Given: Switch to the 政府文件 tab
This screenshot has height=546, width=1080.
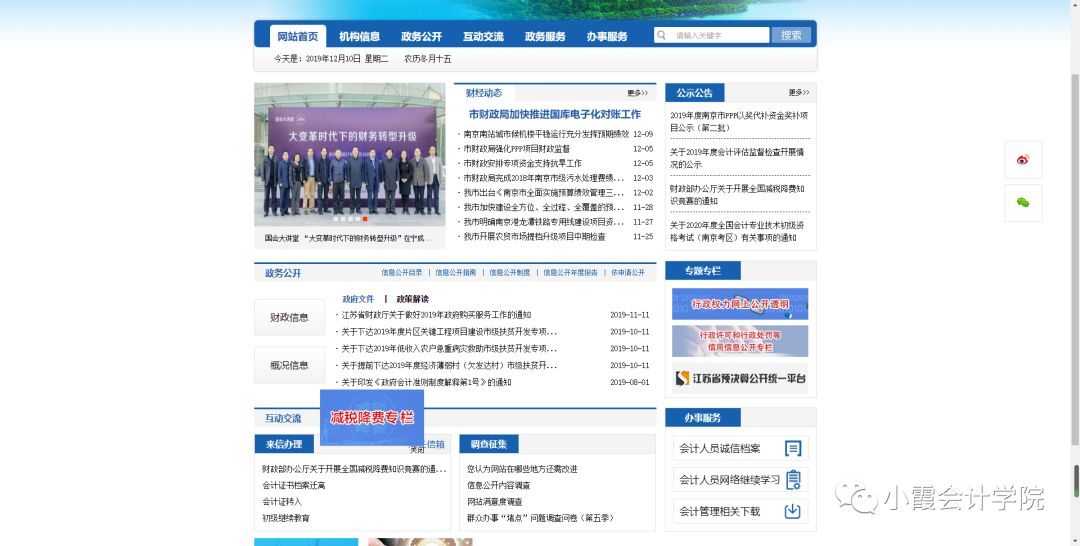Looking at the screenshot, I should click(x=358, y=299).
